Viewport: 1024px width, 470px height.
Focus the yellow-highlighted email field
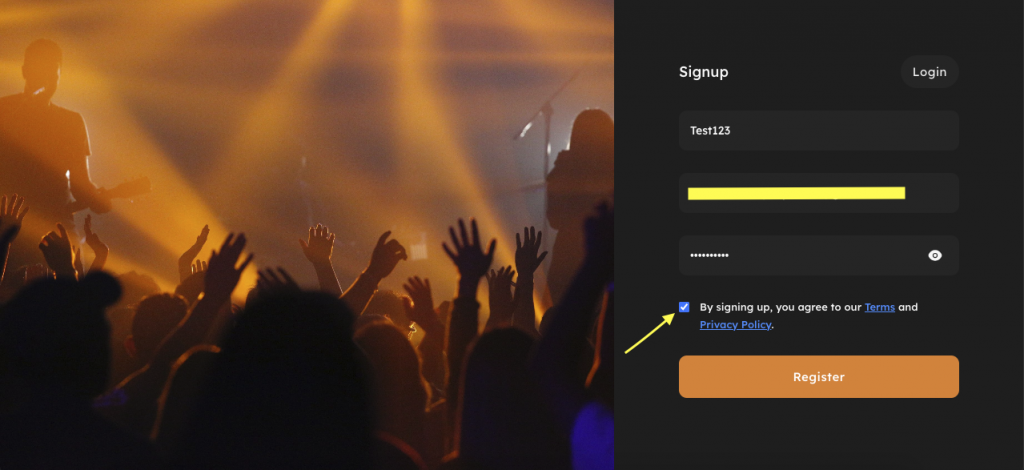point(818,193)
